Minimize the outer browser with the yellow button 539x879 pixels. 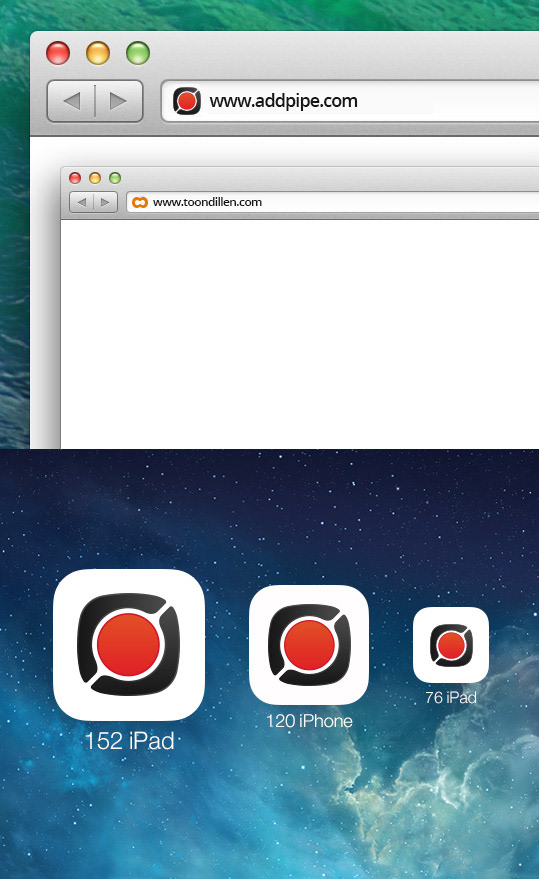click(98, 53)
